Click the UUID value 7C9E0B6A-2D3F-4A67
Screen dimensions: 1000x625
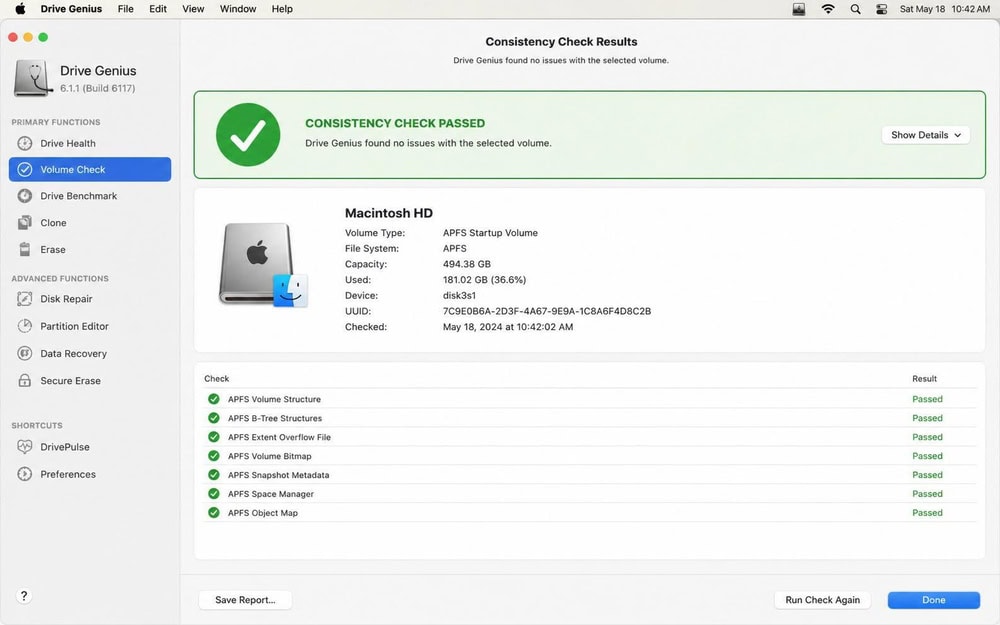(547, 311)
